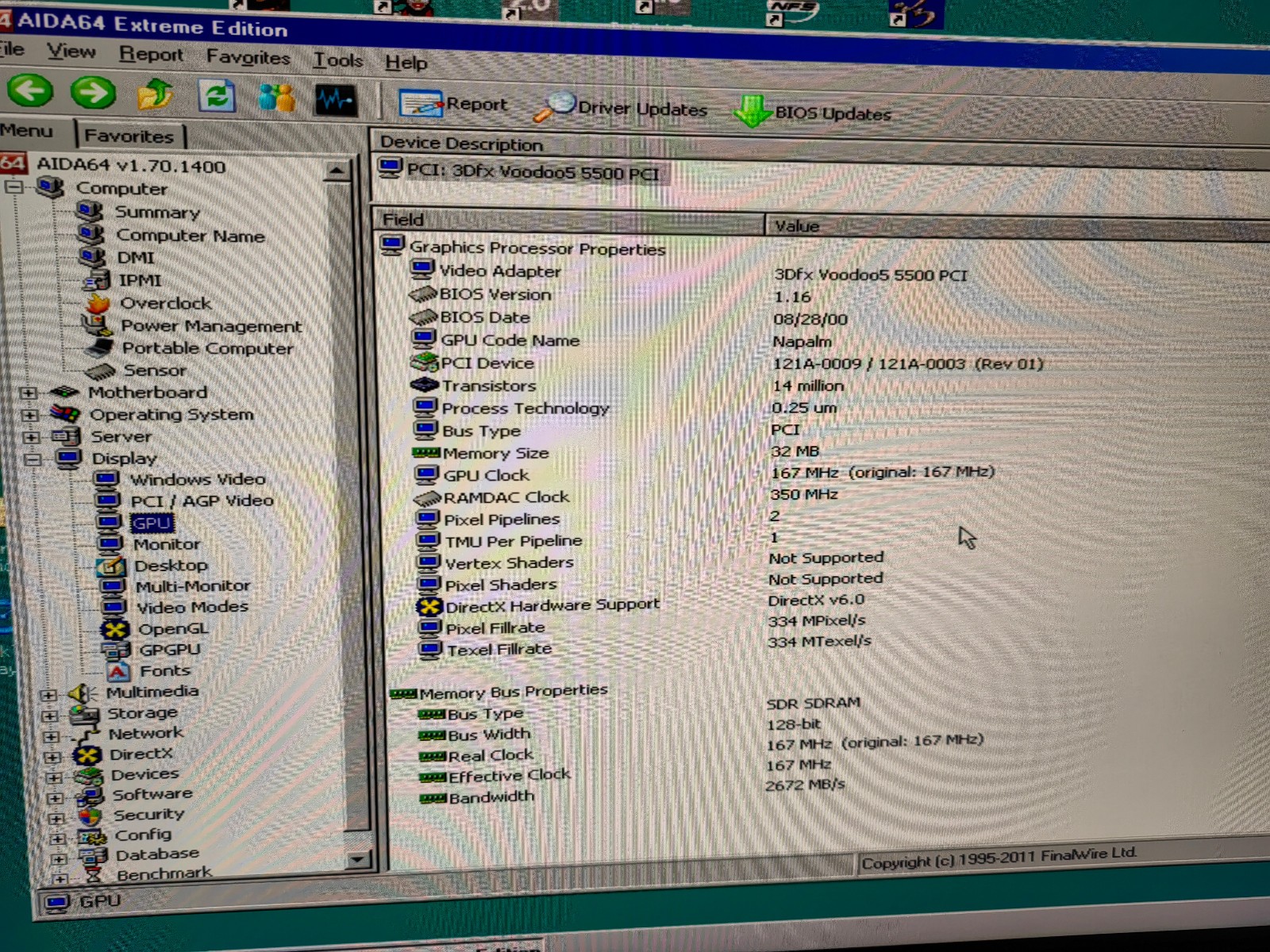Switch to the Menu tab

tap(28, 131)
